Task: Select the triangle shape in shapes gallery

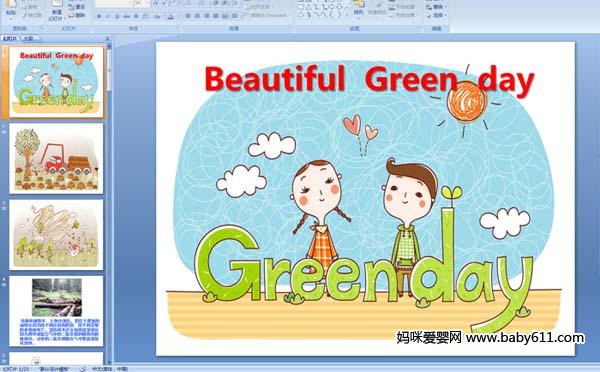Action: (x=309, y=7)
